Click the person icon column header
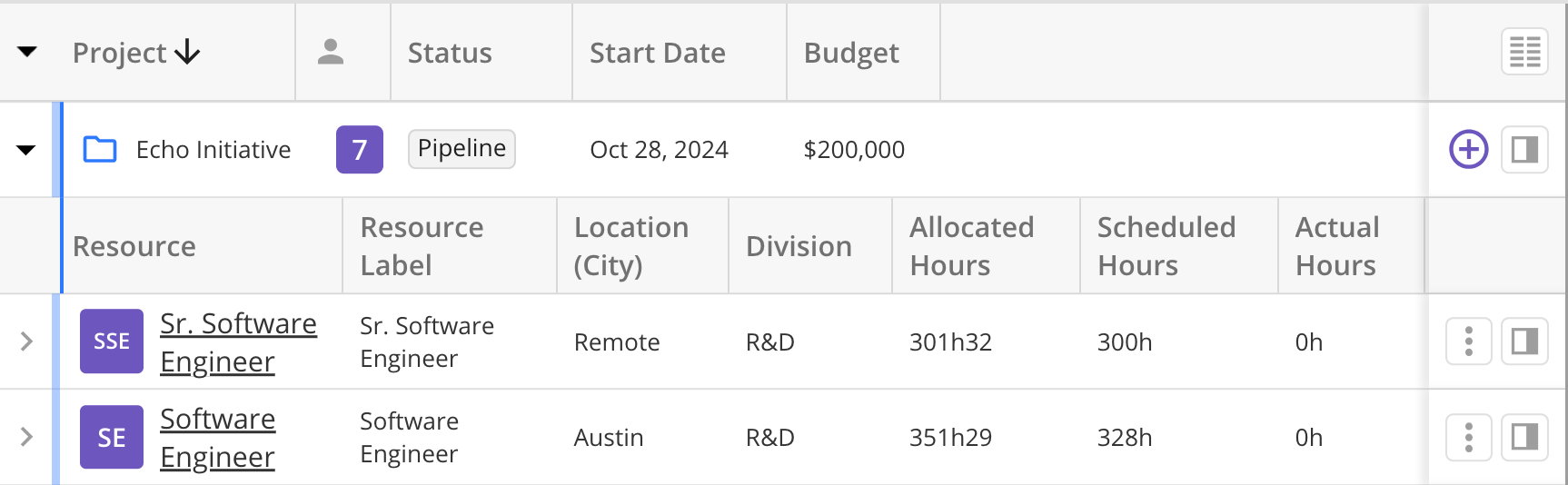Screen dimensions: 1568x485 pos(331,52)
